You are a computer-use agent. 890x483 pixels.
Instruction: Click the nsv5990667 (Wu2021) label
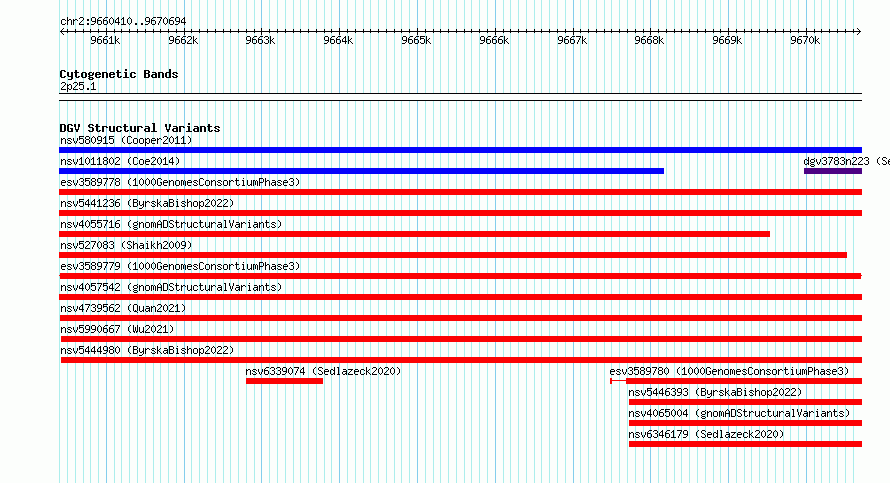tap(117, 329)
